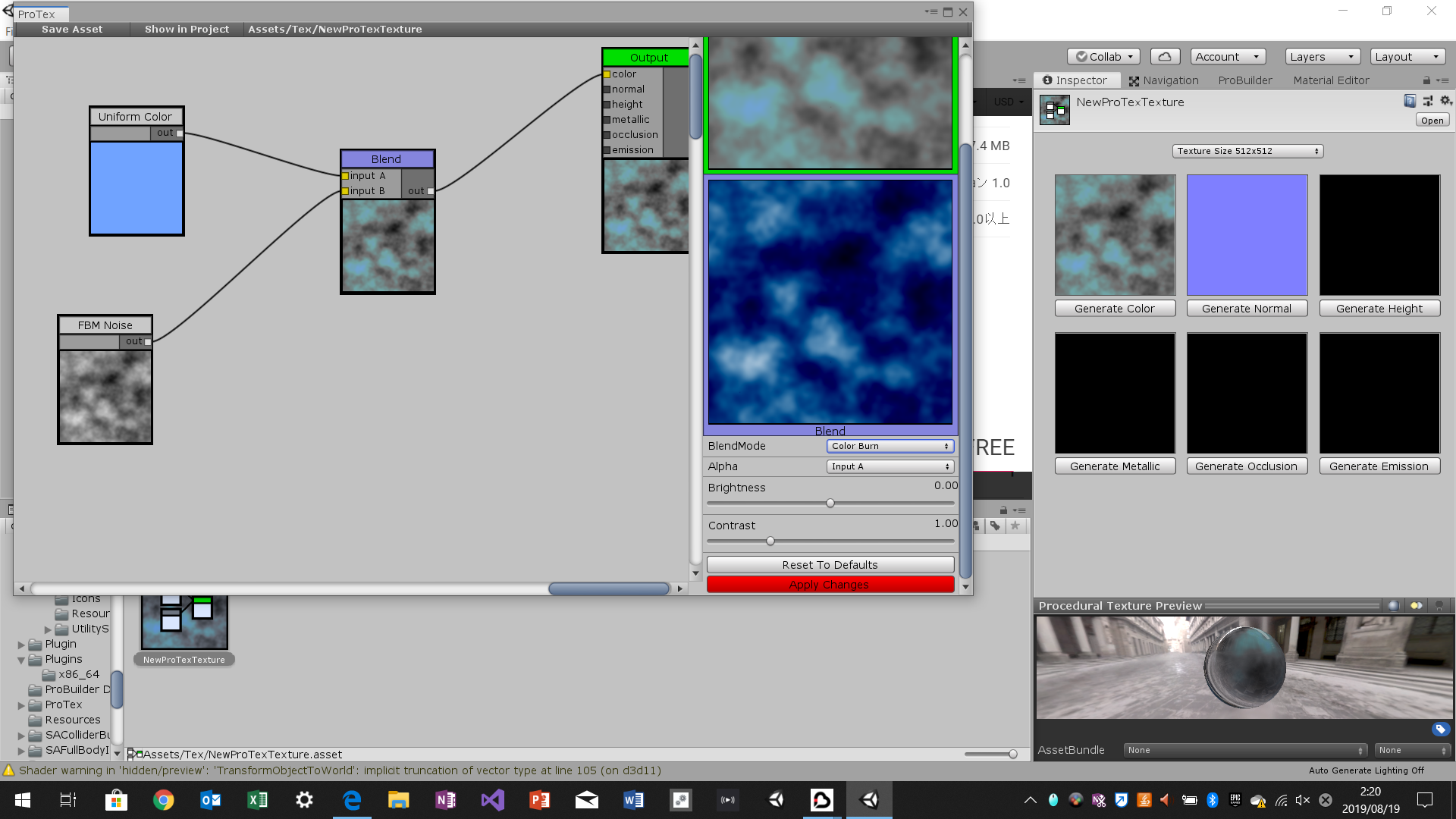Open the preset sliders icon in Inspector
This screenshot has height=819, width=1456.
tap(1428, 101)
